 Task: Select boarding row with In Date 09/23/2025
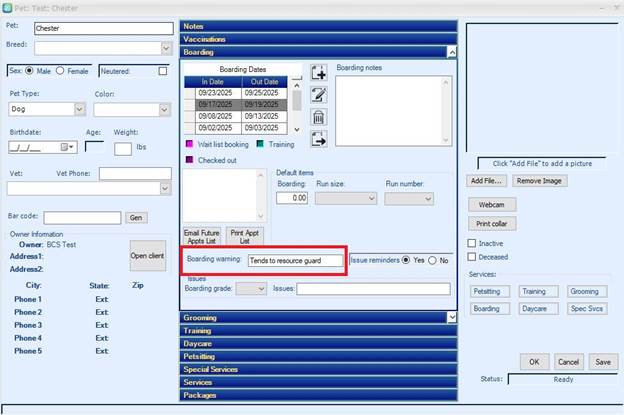236,93
